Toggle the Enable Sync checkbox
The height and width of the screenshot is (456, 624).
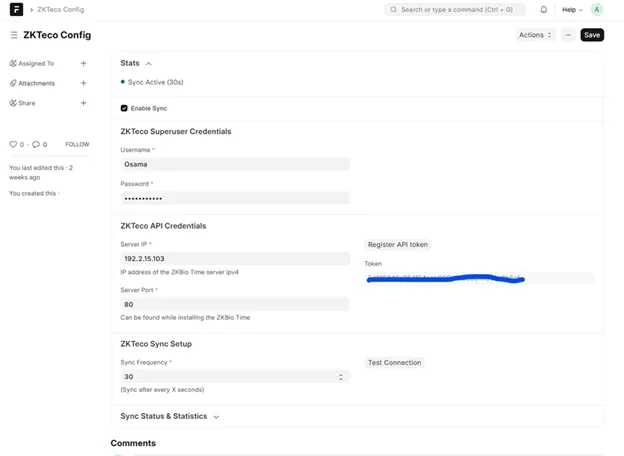(x=124, y=108)
